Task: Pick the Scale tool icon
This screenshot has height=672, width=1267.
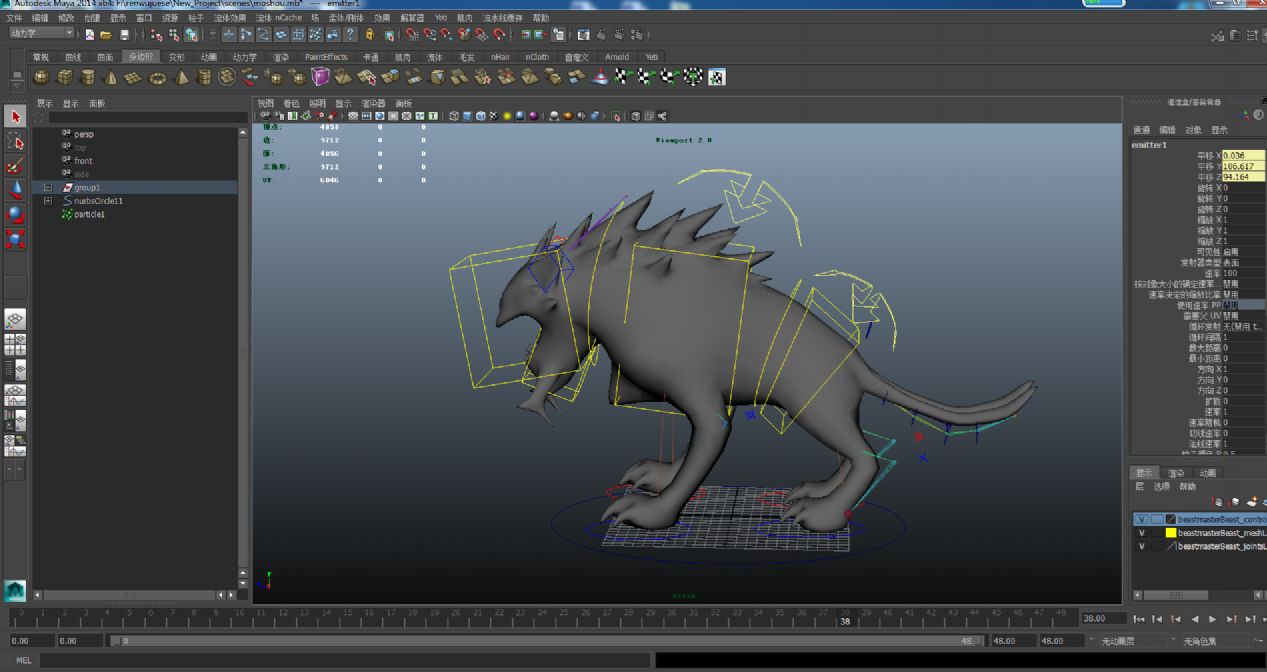Action: point(15,238)
